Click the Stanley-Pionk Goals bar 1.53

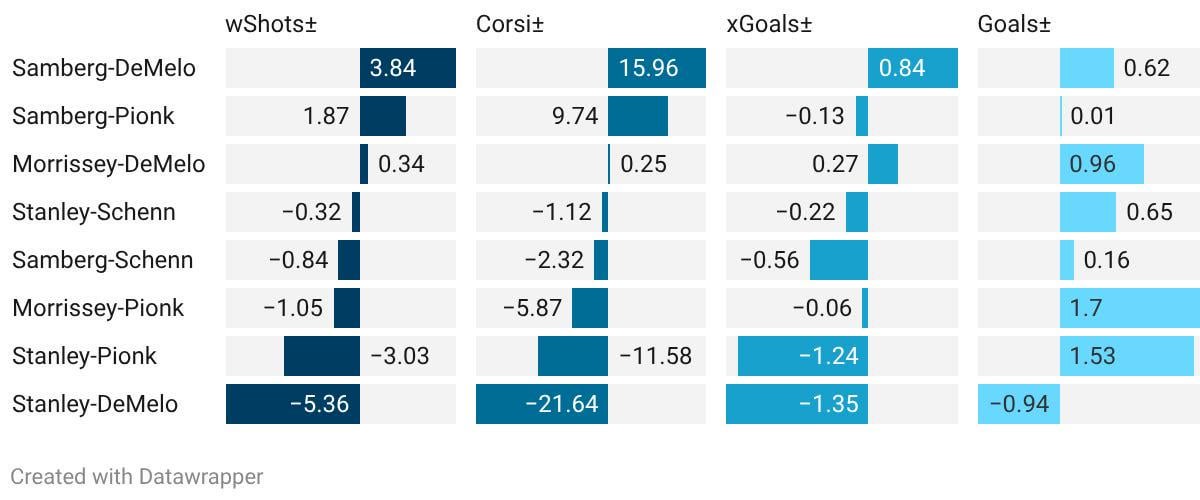(x=1126, y=356)
